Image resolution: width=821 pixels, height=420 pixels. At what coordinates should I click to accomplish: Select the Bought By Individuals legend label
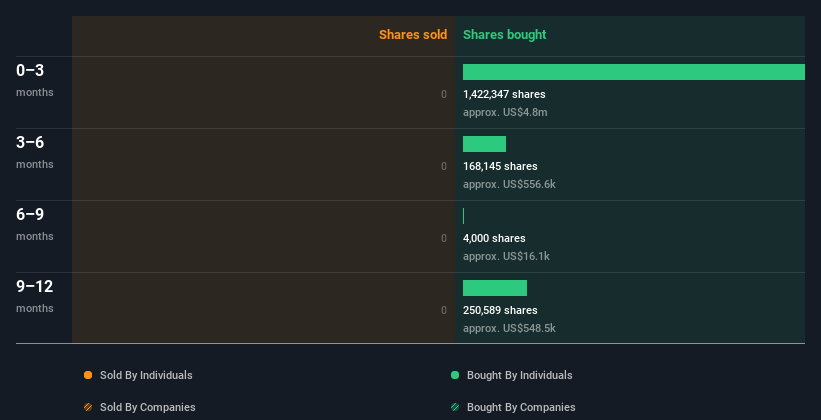point(519,375)
